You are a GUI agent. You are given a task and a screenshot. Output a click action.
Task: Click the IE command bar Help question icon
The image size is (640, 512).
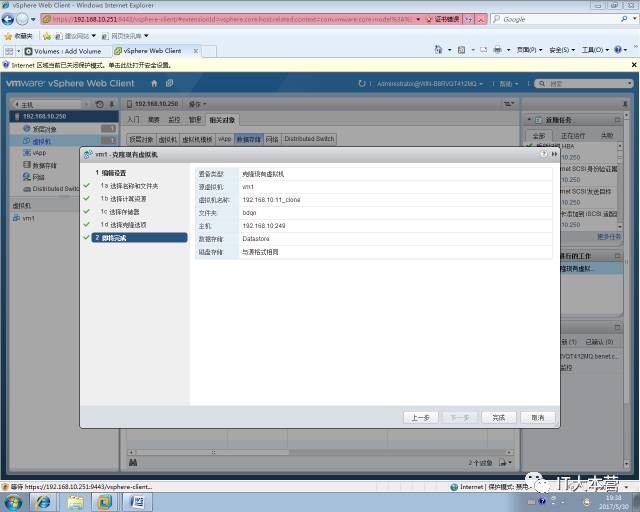pos(618,50)
